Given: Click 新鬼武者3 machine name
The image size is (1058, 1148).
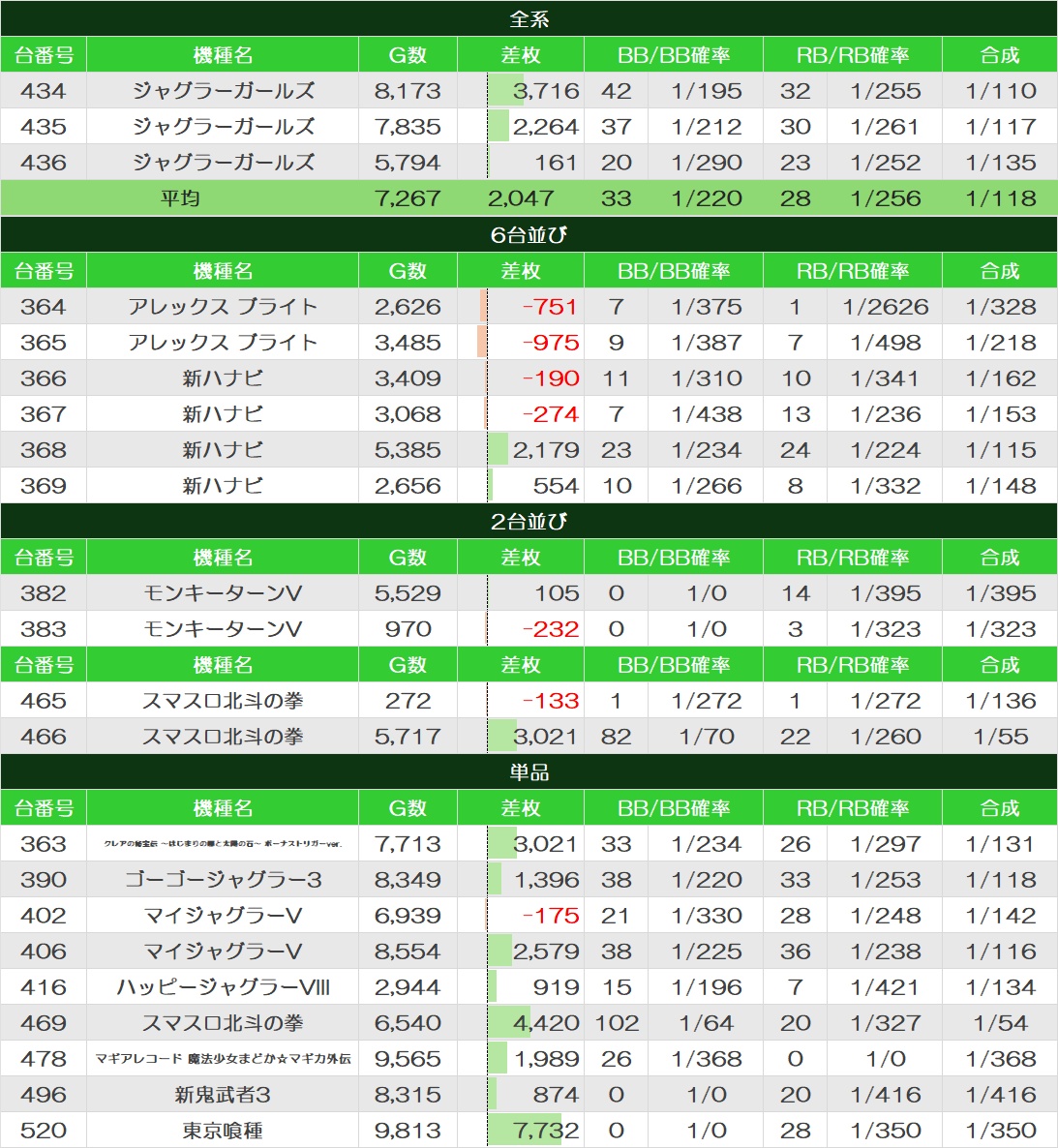Looking at the screenshot, I should point(223,1095).
